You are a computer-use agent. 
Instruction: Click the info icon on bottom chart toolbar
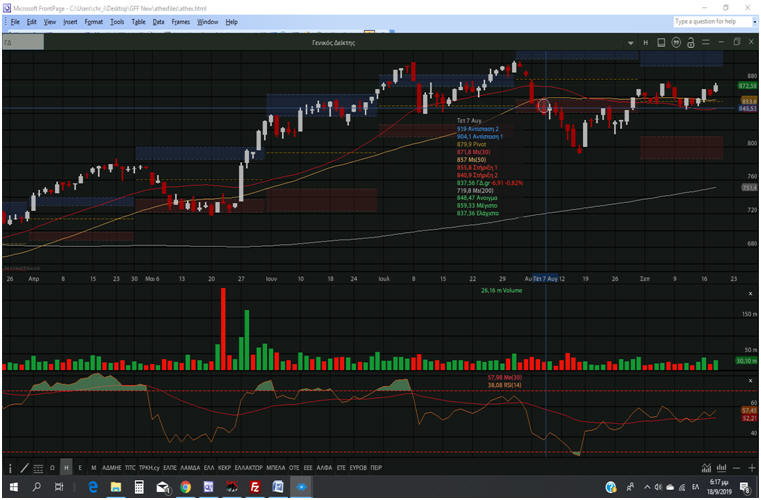[x=10, y=468]
